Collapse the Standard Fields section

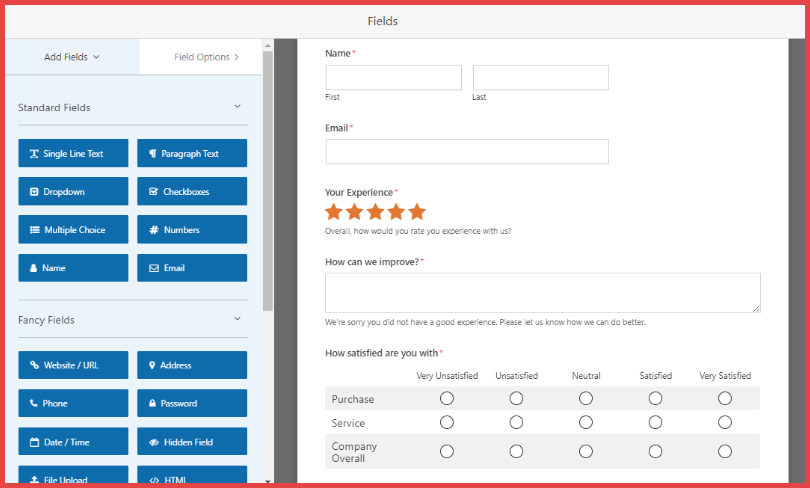pos(237,107)
